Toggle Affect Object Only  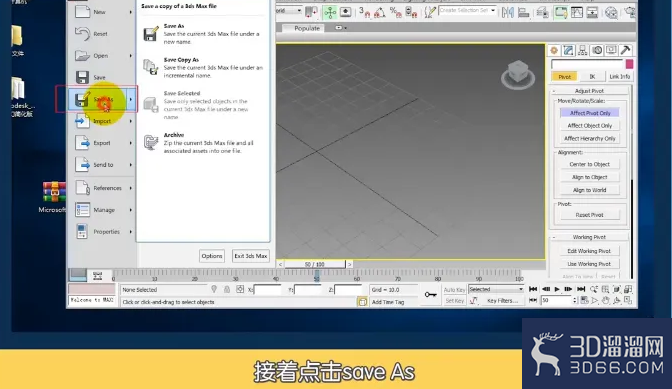click(590, 126)
